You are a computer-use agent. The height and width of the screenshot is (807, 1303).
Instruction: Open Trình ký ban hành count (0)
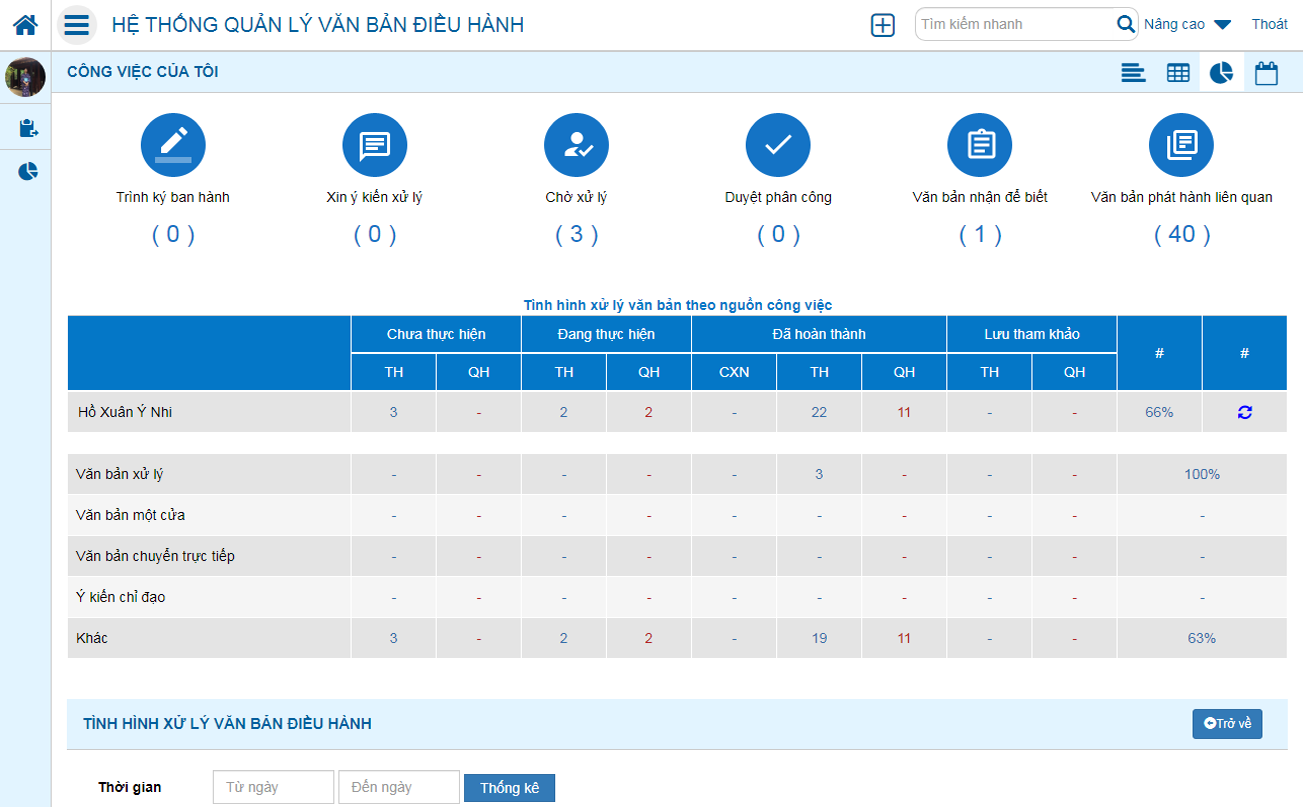173,235
